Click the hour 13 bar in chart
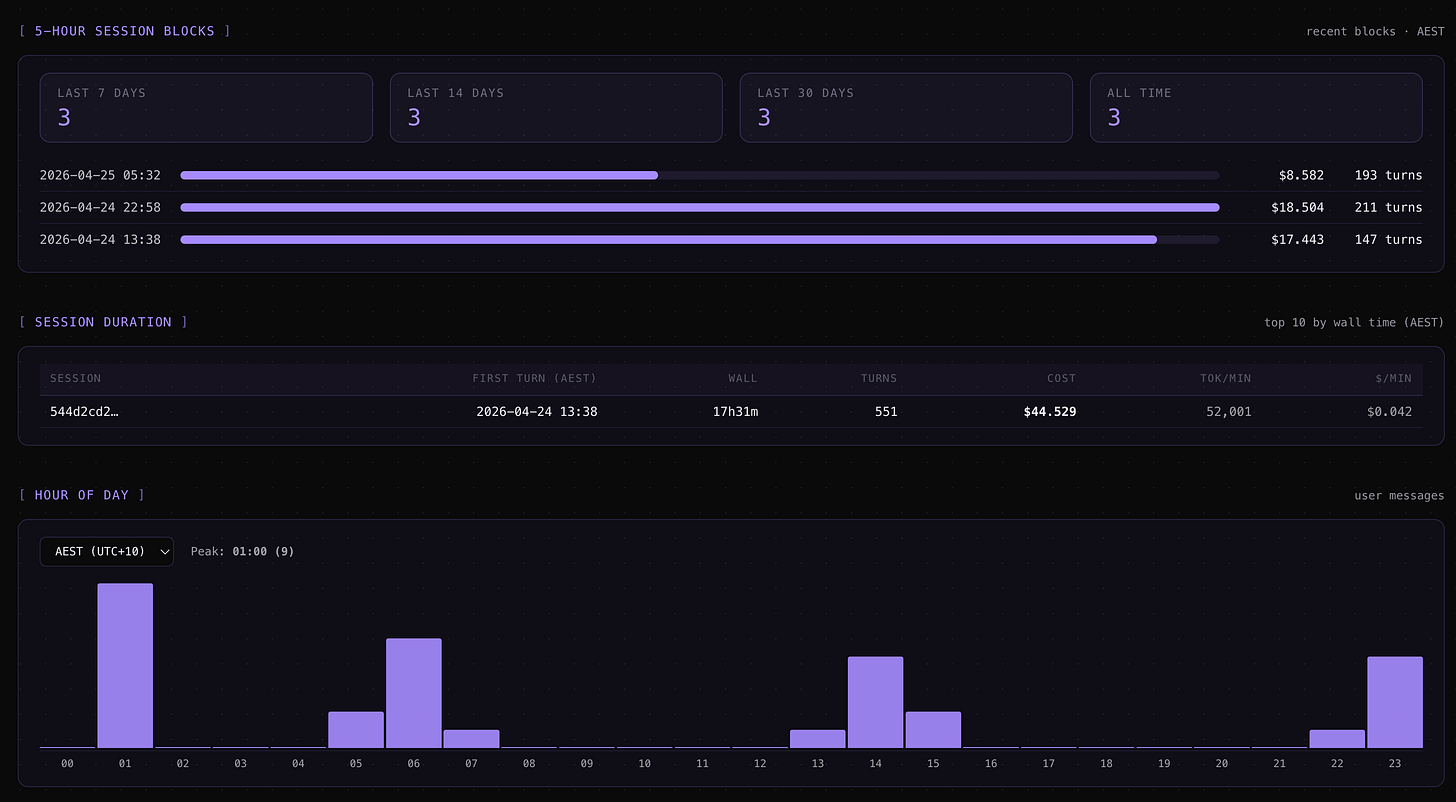The image size is (1456, 802). [818, 739]
